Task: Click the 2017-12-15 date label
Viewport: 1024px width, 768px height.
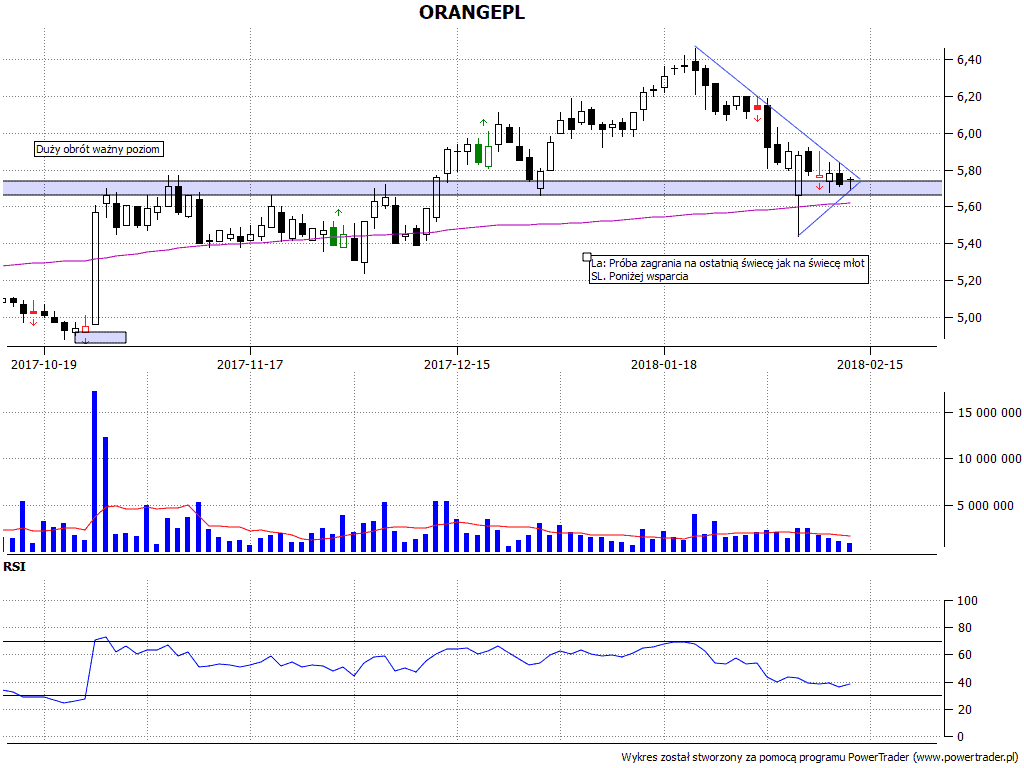Action: 456,364
